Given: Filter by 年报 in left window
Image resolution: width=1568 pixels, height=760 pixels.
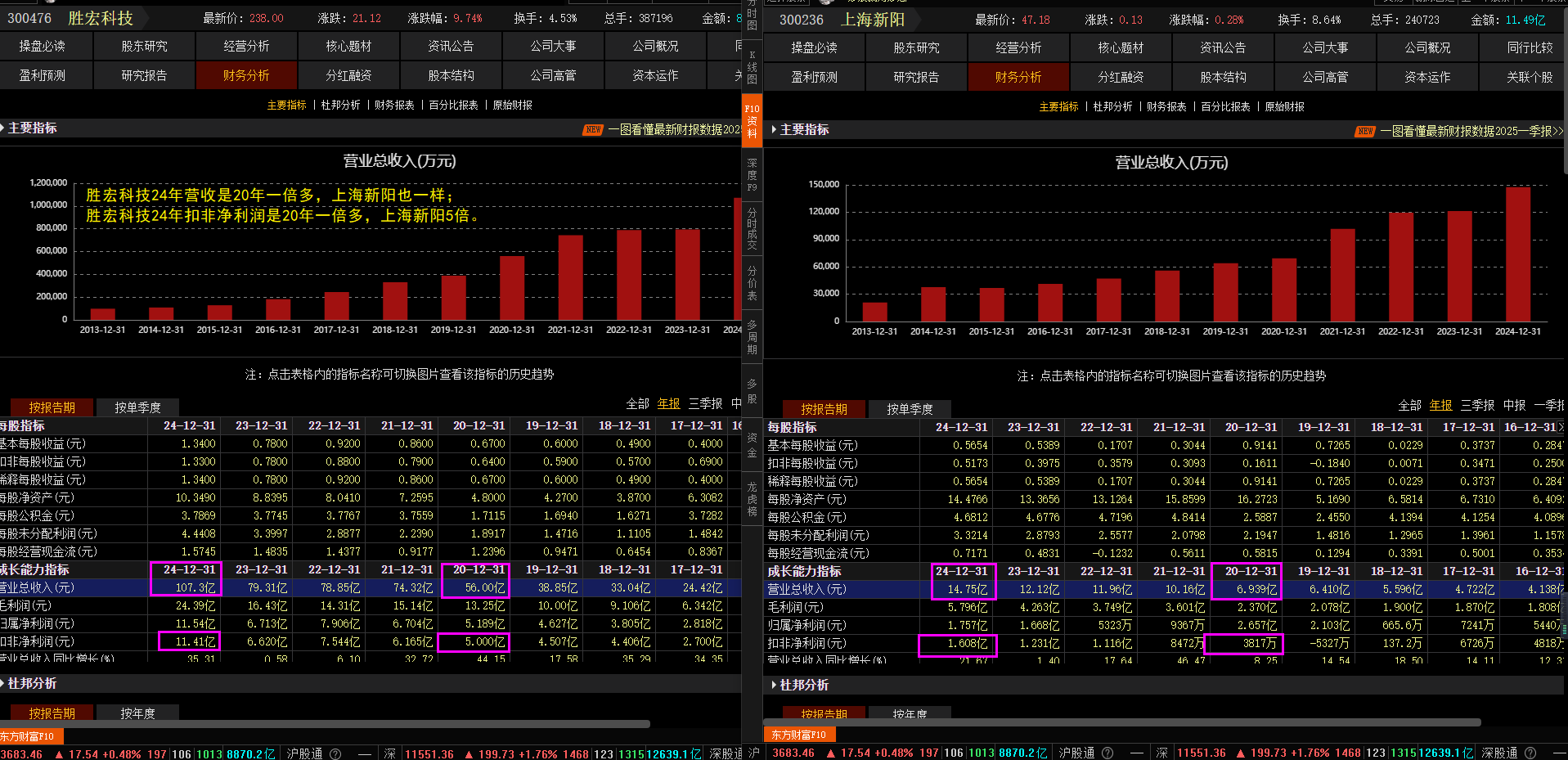Looking at the screenshot, I should point(668,404).
